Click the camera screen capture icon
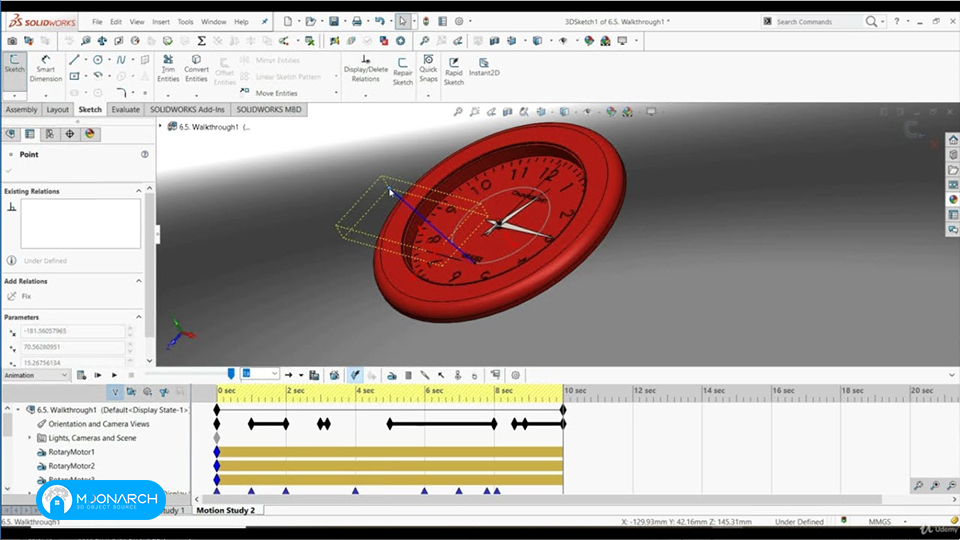Image resolution: width=960 pixels, height=540 pixels. pyautogui.click(x=12, y=41)
